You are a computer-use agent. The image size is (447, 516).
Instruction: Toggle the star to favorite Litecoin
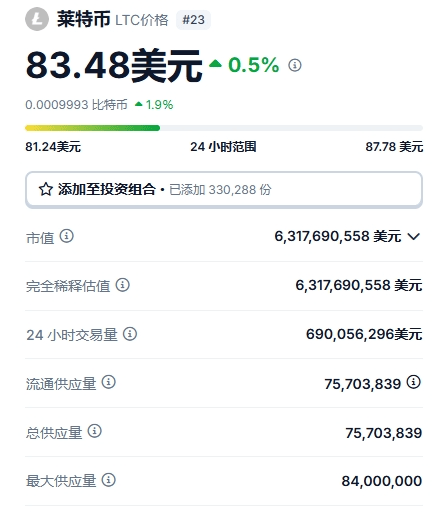46,189
